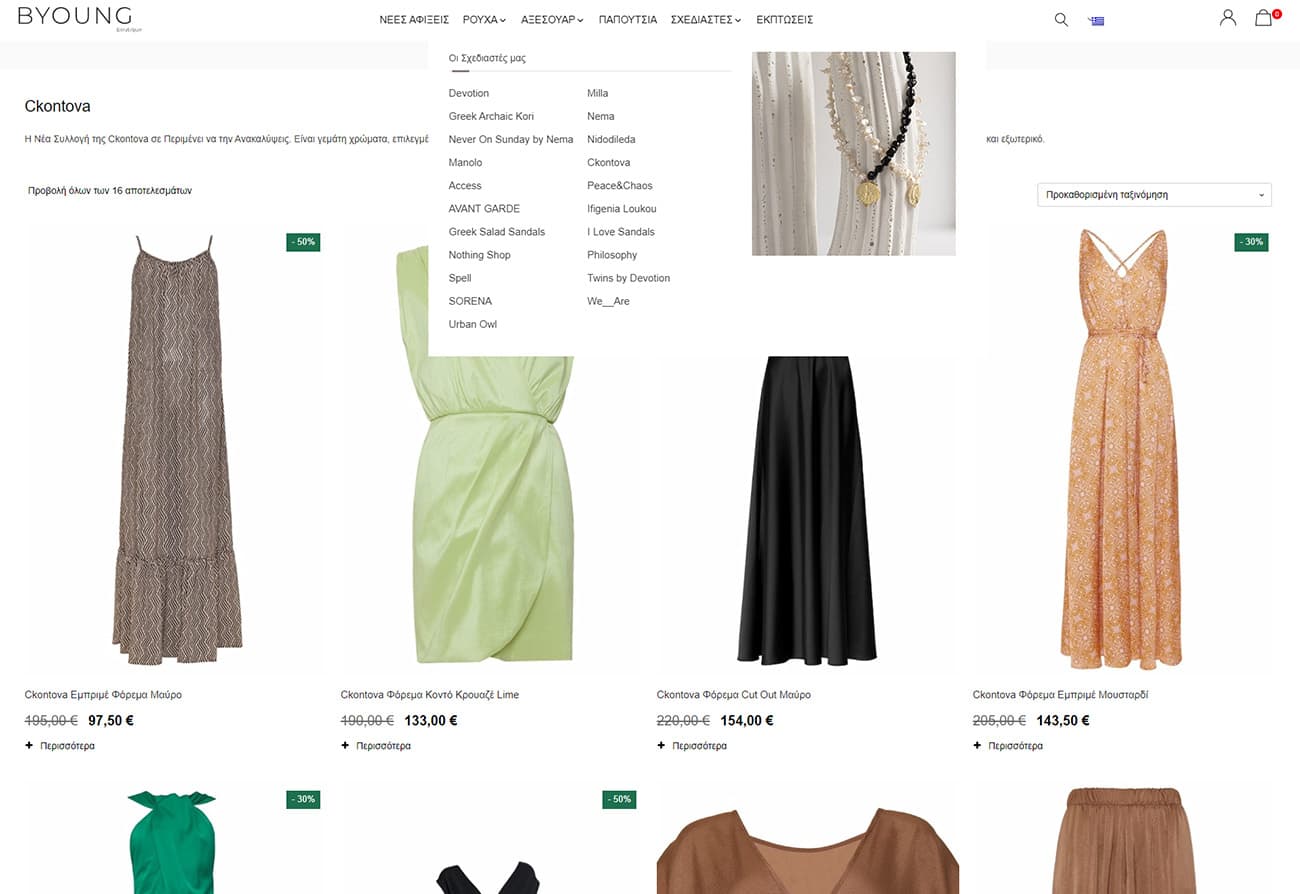Click plus icon under Φόρεμα Cut Out Μαύρο
This screenshot has height=894, width=1300.
coord(661,745)
